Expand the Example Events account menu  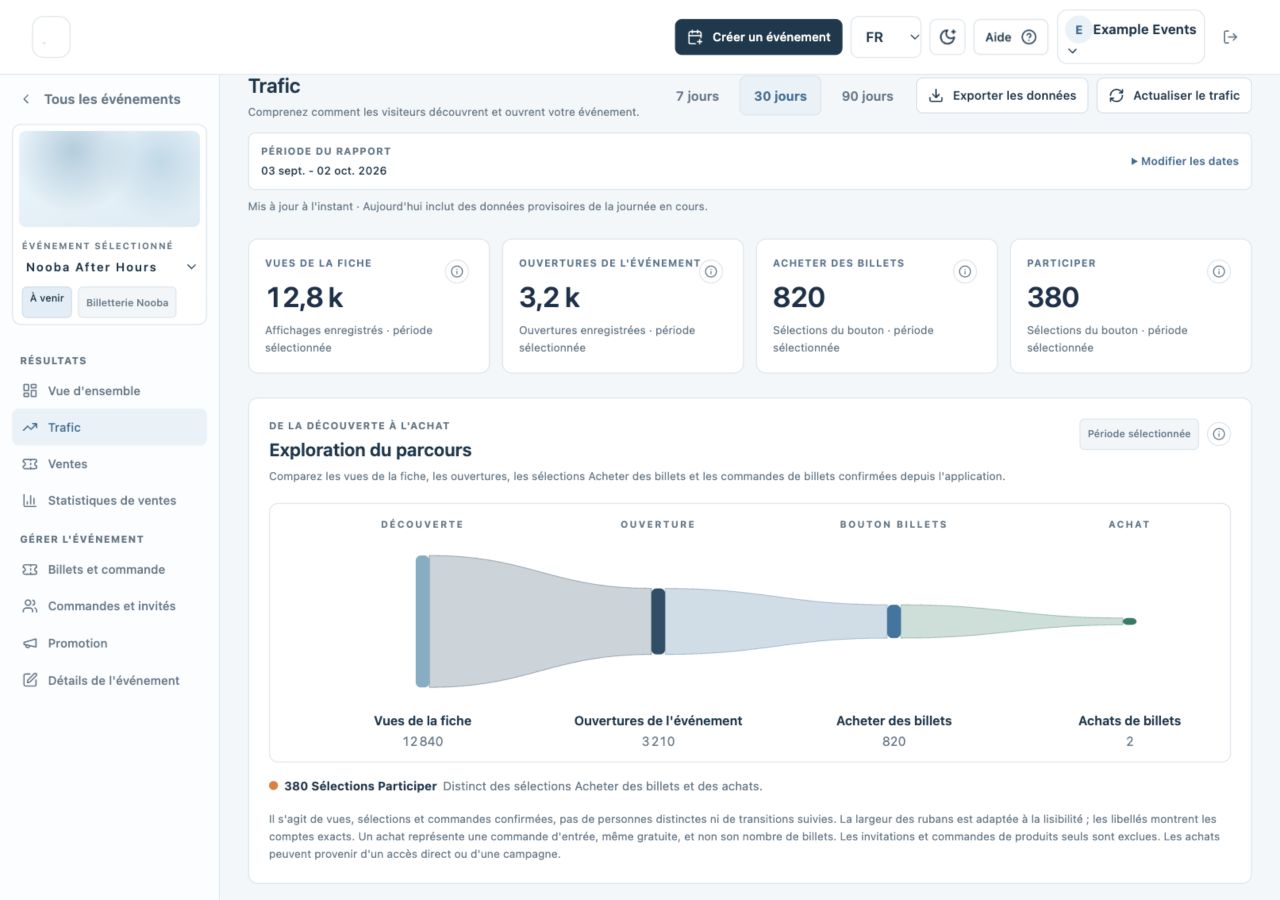point(1131,37)
